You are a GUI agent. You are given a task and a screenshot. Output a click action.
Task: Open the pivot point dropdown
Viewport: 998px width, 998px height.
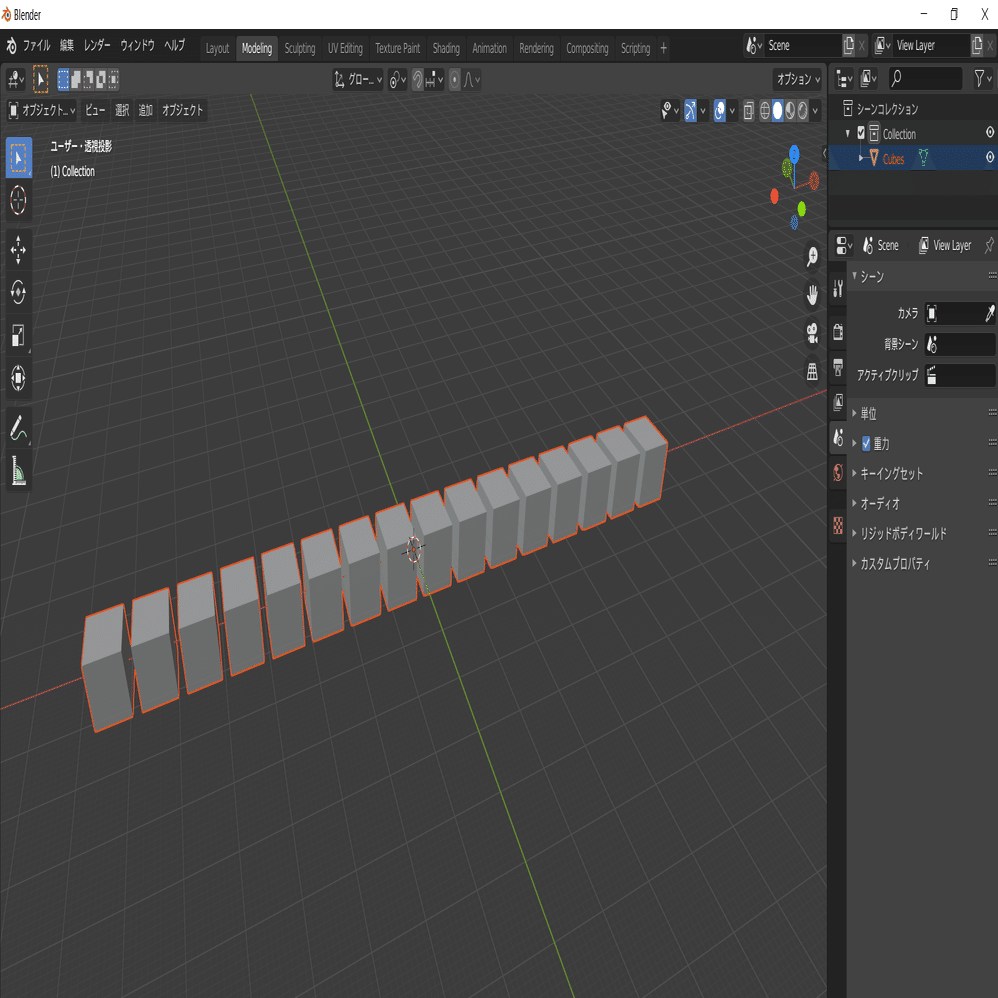[397, 80]
